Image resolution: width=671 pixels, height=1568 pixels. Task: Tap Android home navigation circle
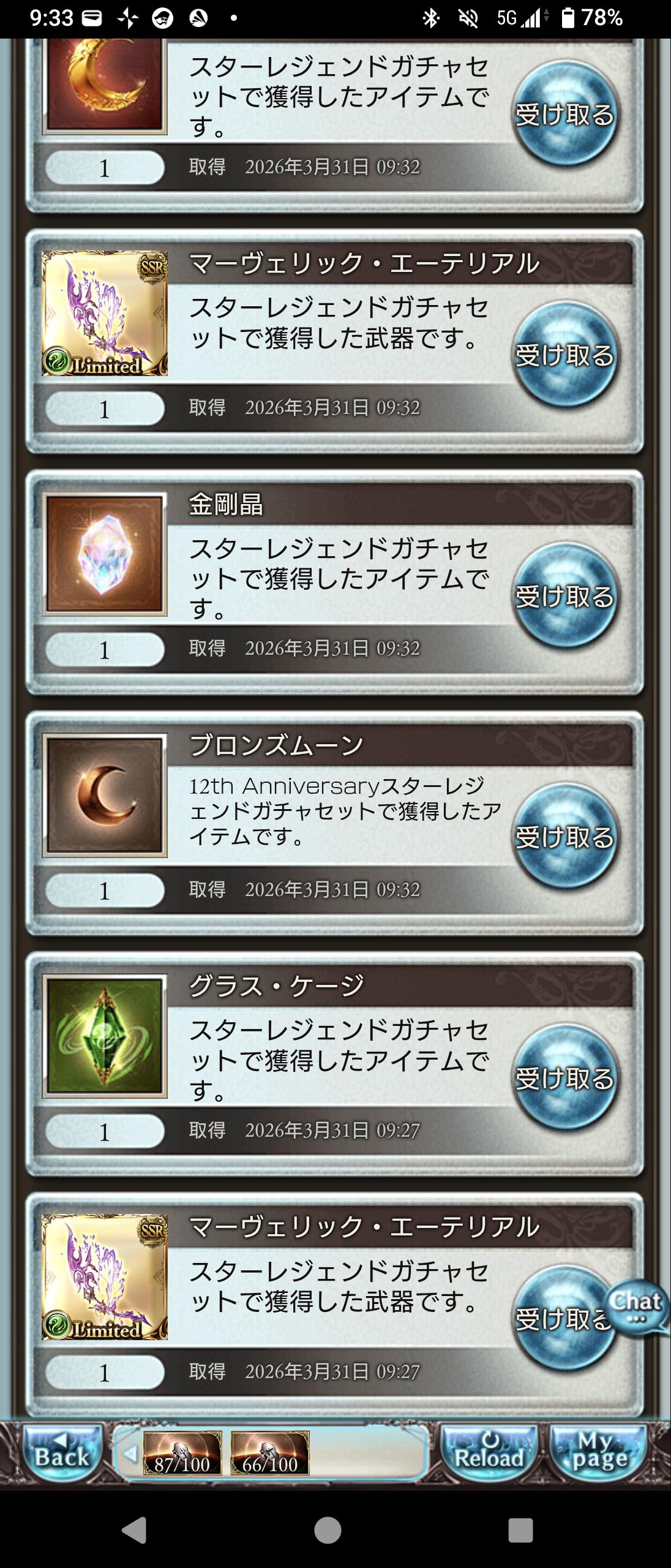328,1531
